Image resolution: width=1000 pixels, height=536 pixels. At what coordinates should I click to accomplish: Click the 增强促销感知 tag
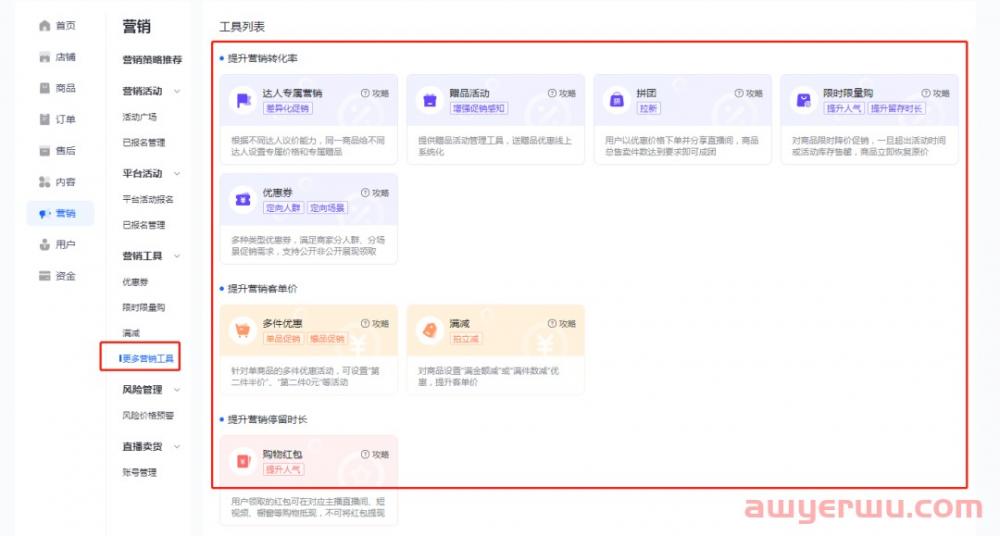click(x=478, y=108)
